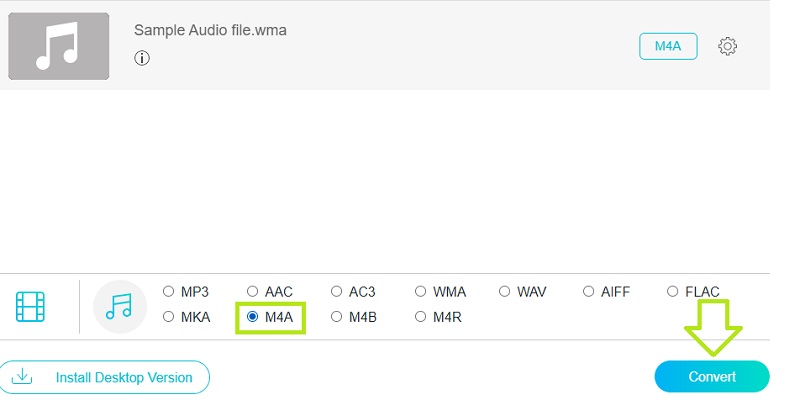This screenshot has width=800, height=400.
Task: Click the music note file thumbnail
Action: click(x=58, y=47)
